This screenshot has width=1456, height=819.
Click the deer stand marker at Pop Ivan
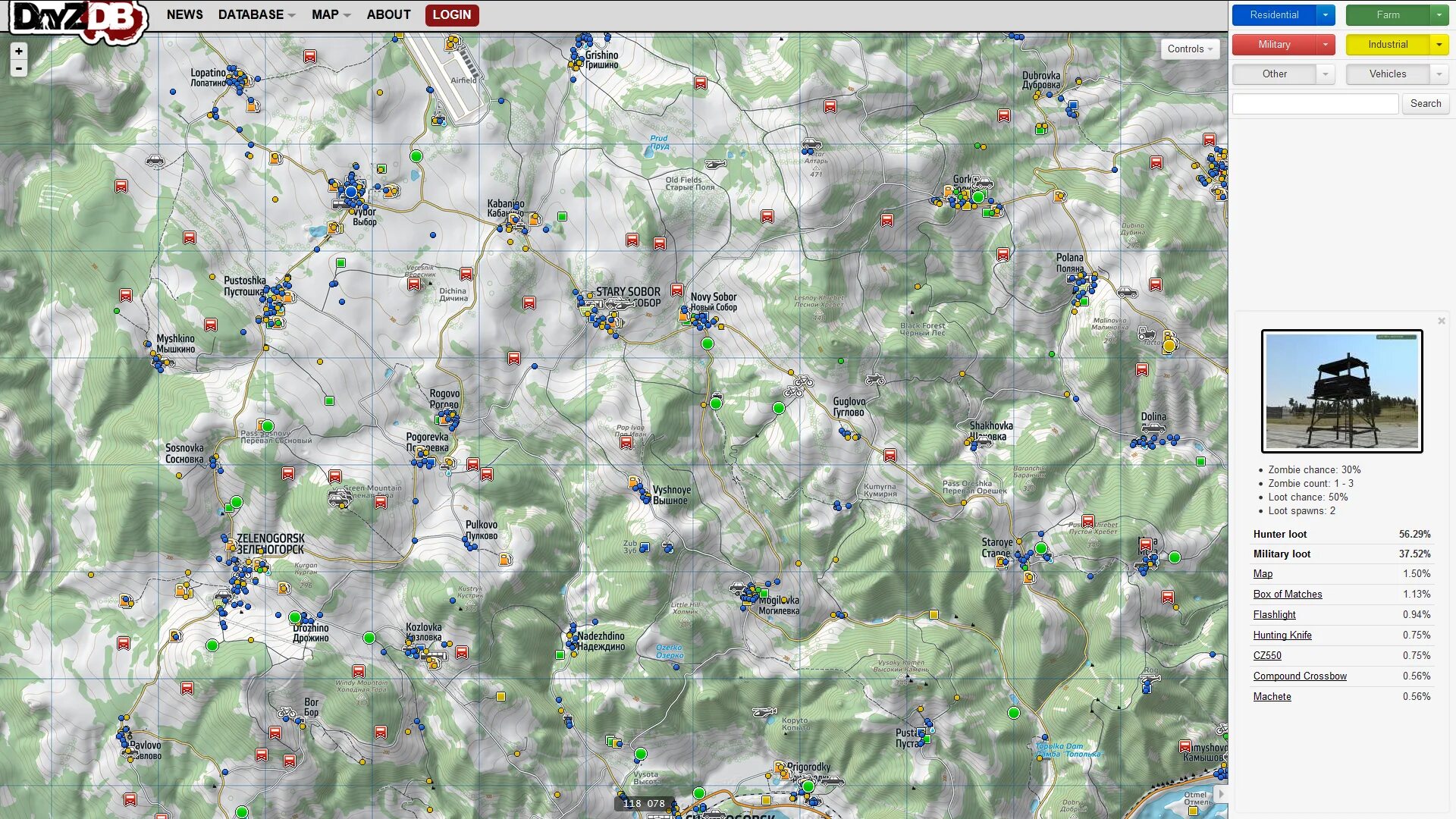click(626, 443)
